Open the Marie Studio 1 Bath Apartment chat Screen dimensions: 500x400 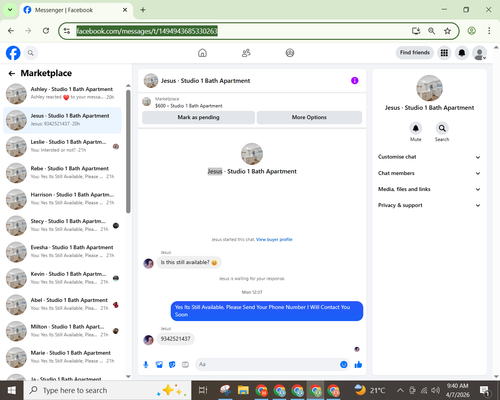point(62,357)
